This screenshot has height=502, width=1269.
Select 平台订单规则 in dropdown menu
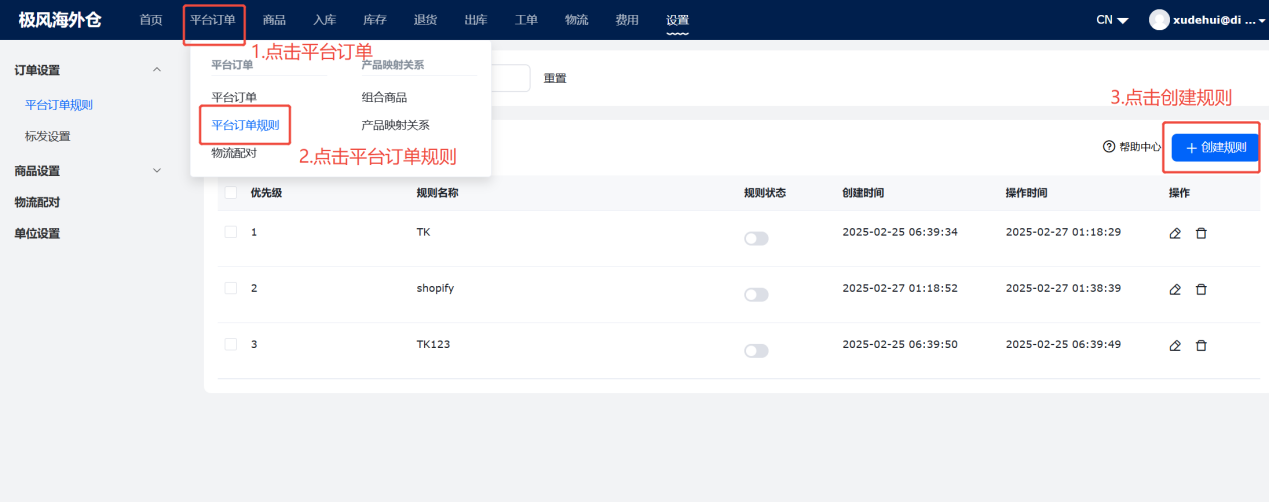click(x=245, y=125)
